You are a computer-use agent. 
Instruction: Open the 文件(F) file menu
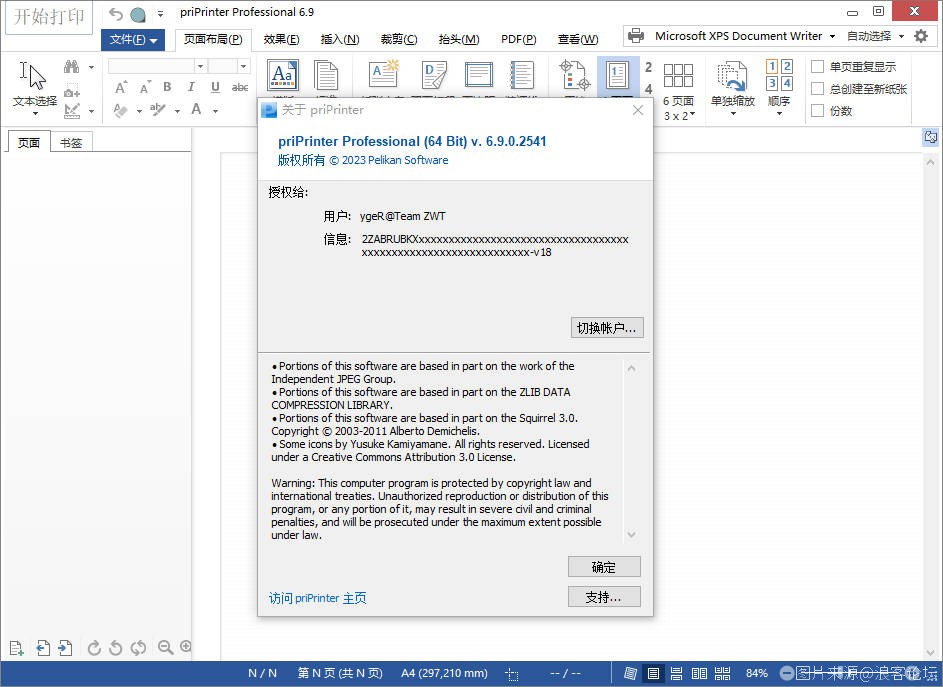[133, 40]
